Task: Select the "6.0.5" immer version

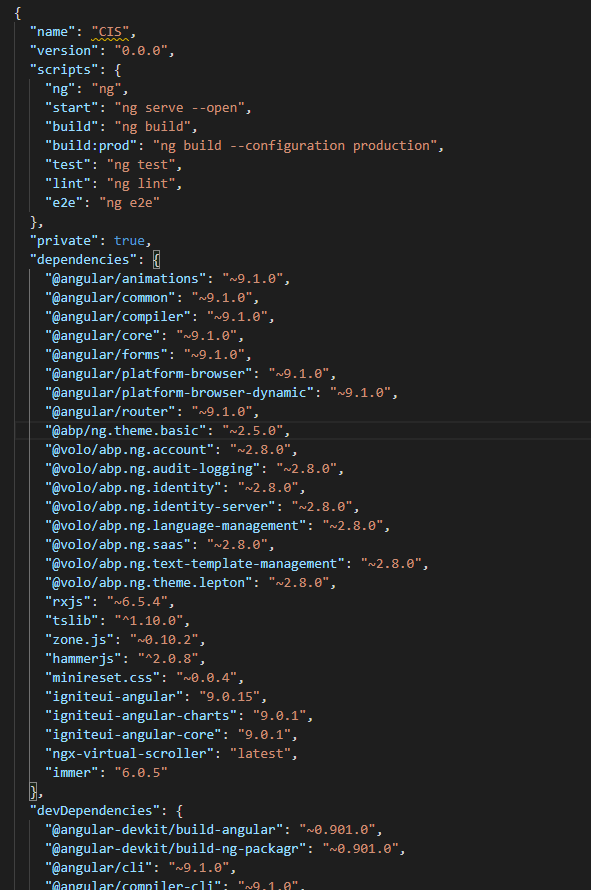Action: click(x=141, y=773)
